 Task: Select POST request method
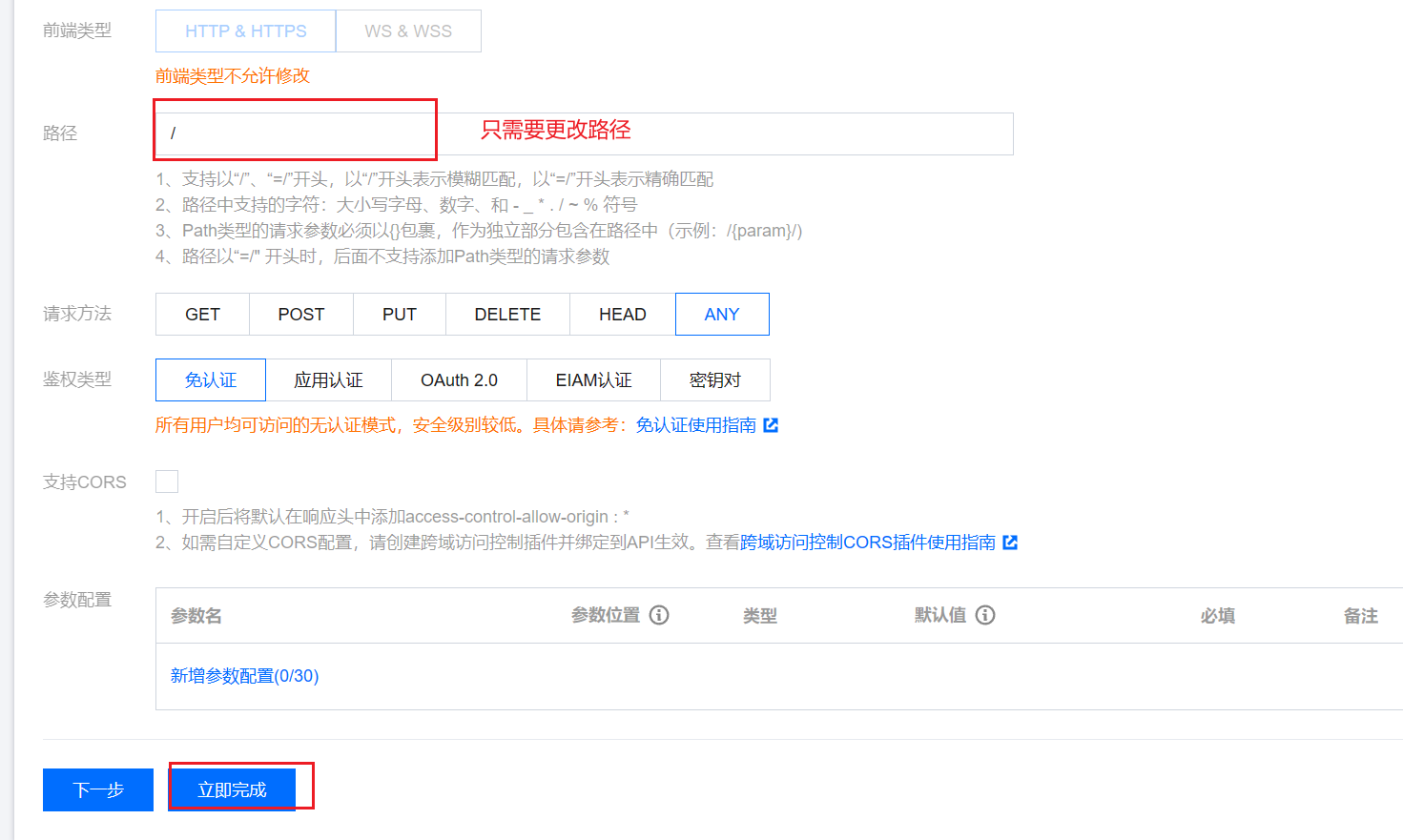(301, 315)
